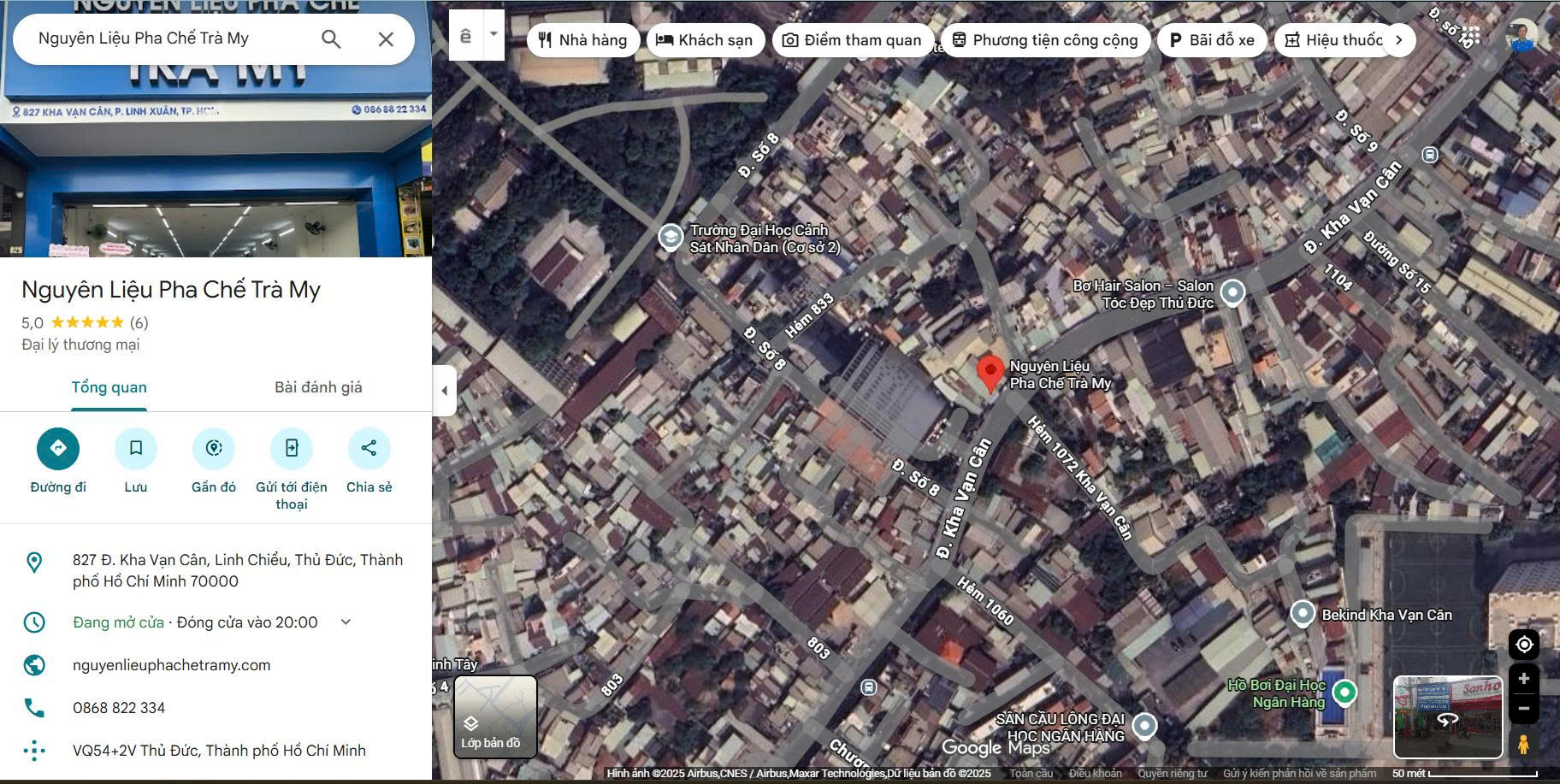Screen dimensions: 1560x784
Task: Send to phone via Gửi tới điện thoại
Action: (x=292, y=449)
